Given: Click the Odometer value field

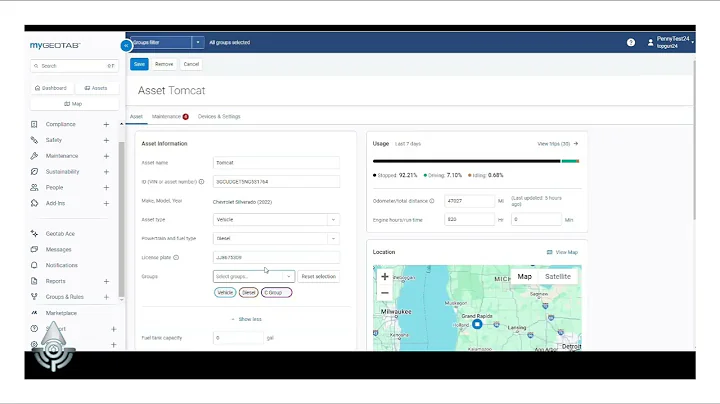Looking at the screenshot, I should 469,201.
